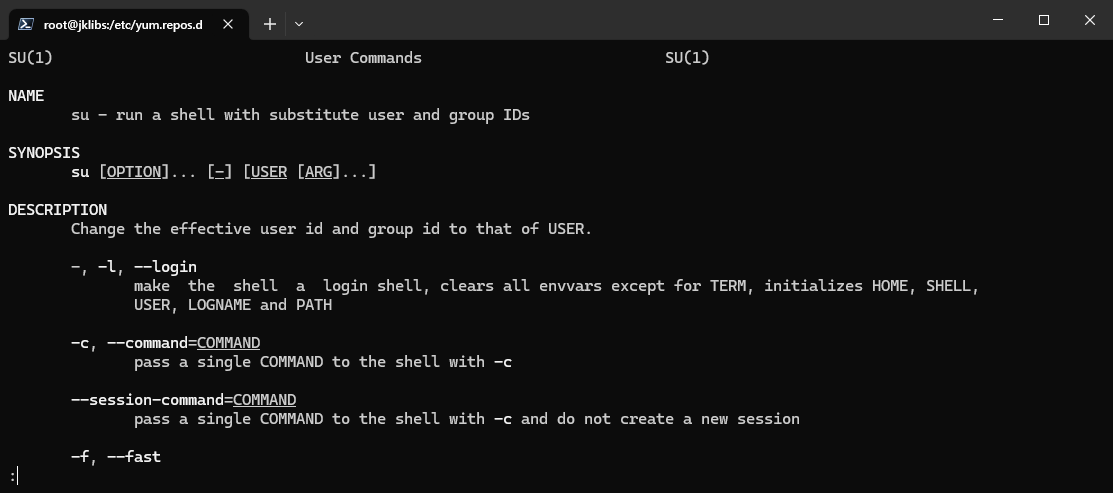Click the SYNOPSIS section heading
The image size is (1113, 493).
tap(44, 153)
